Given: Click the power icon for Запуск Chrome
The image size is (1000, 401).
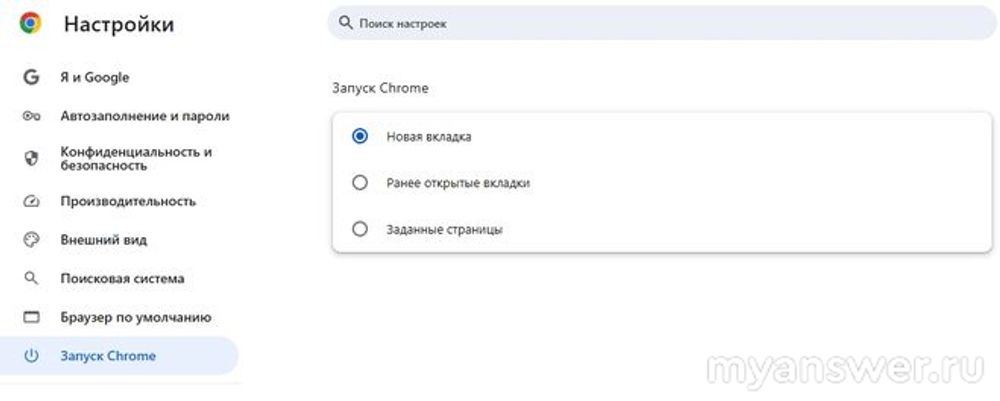Looking at the screenshot, I should click(31, 356).
